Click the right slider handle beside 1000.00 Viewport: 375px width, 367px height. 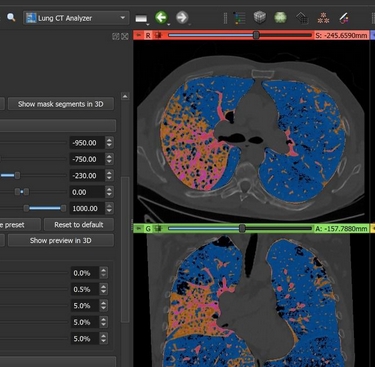[x=63, y=208]
